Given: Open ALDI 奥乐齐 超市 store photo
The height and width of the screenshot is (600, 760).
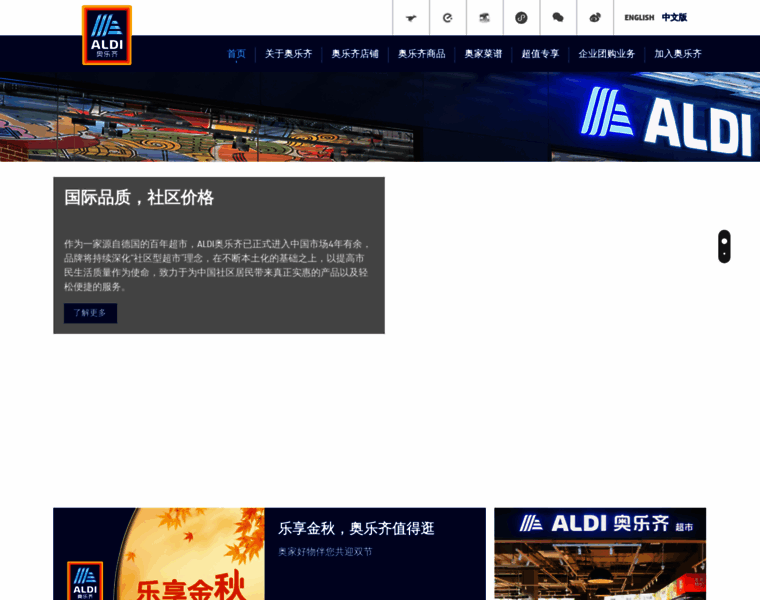Looking at the screenshot, I should click(600, 554).
